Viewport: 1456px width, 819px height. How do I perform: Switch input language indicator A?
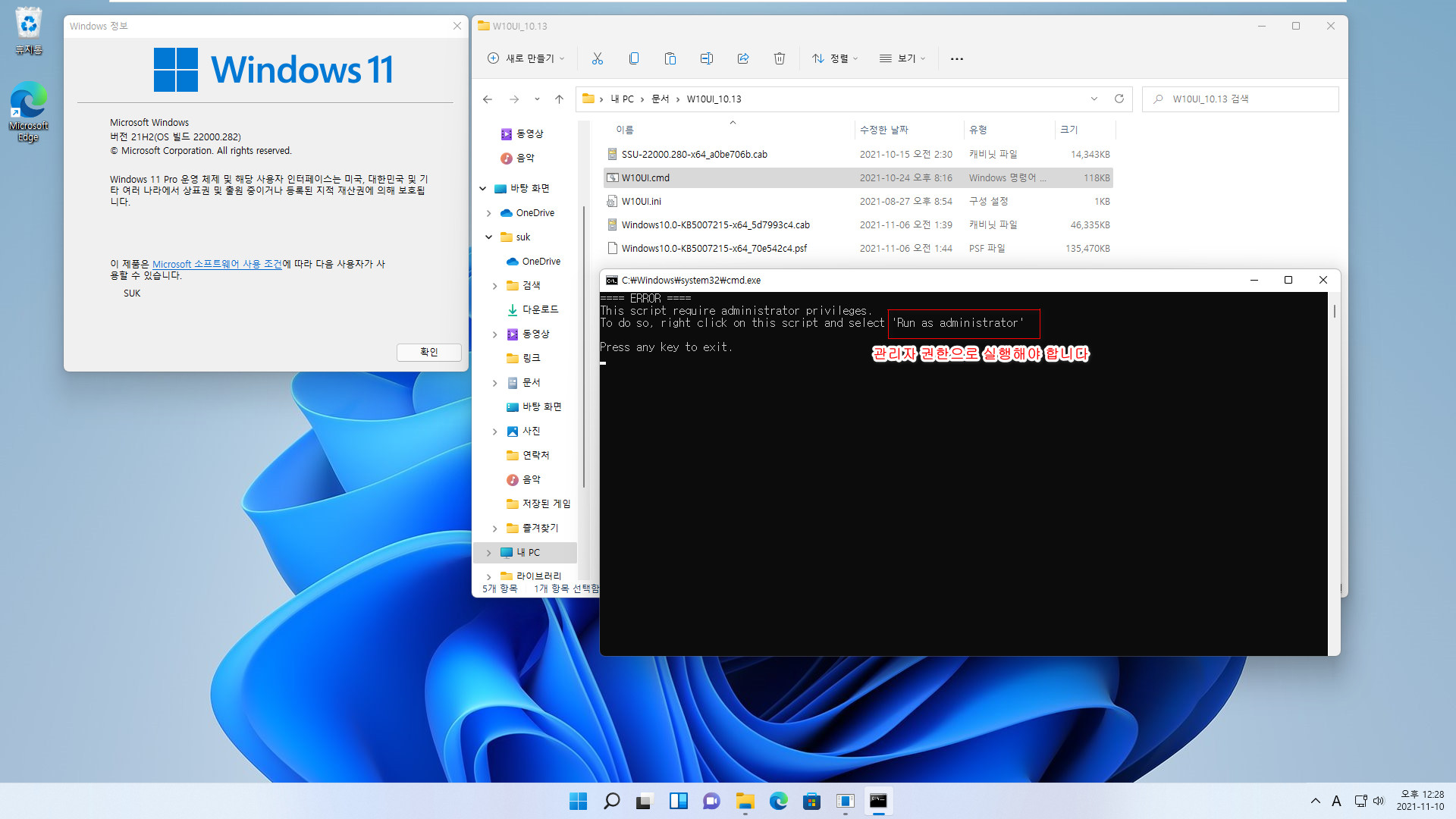pyautogui.click(x=1336, y=801)
